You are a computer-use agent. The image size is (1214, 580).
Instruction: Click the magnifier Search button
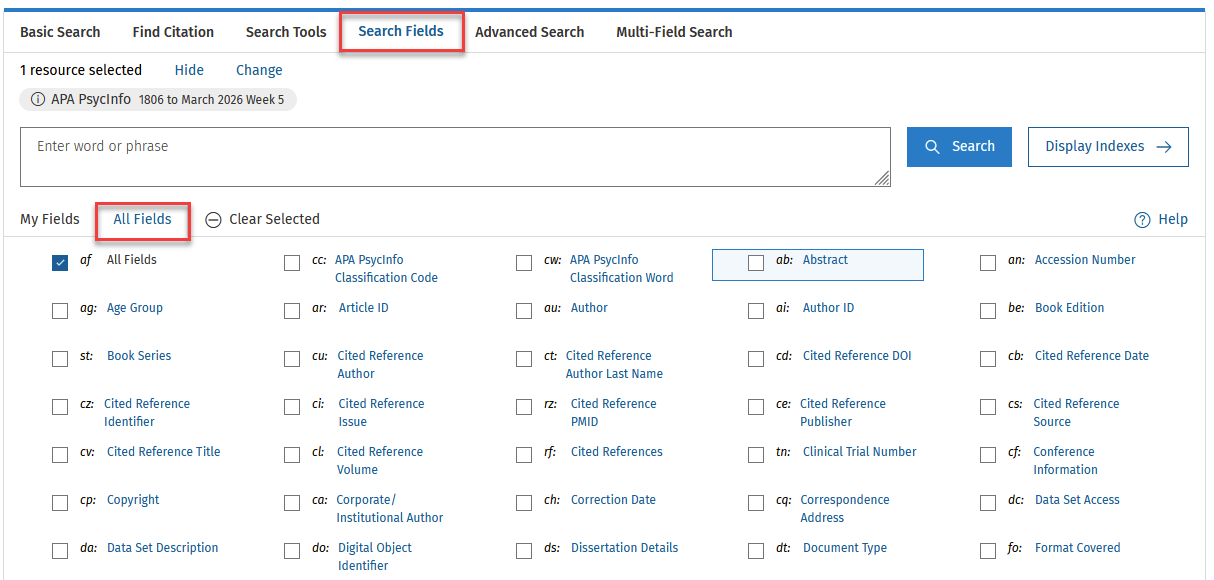coord(959,147)
